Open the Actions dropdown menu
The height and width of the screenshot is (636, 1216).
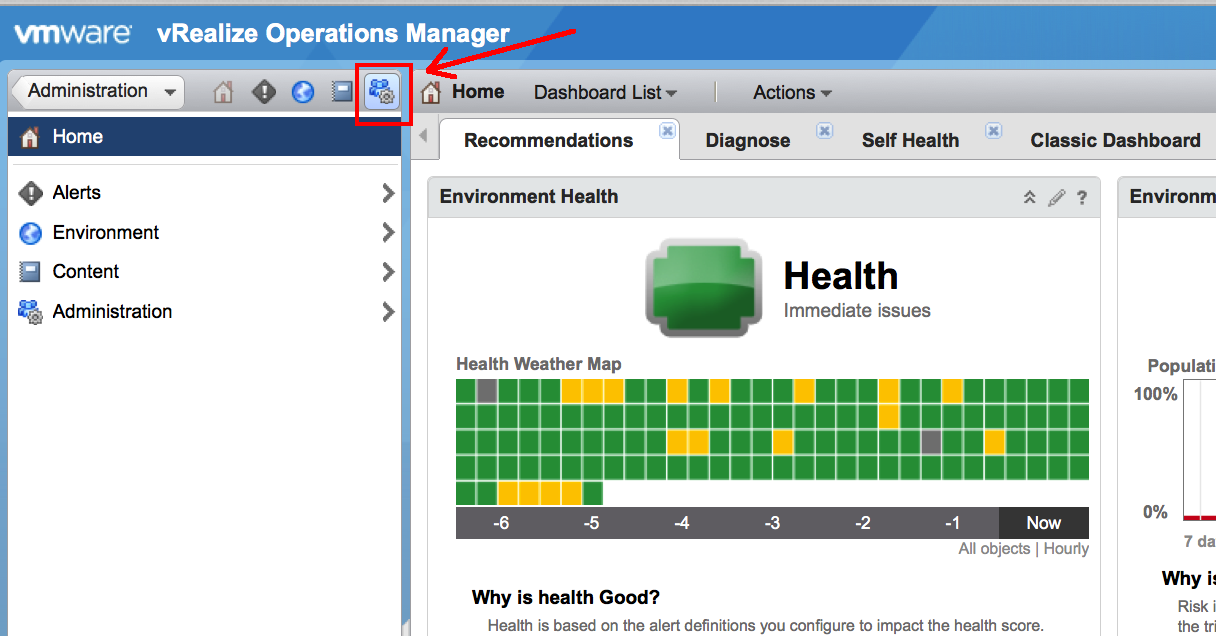pyautogui.click(x=792, y=93)
